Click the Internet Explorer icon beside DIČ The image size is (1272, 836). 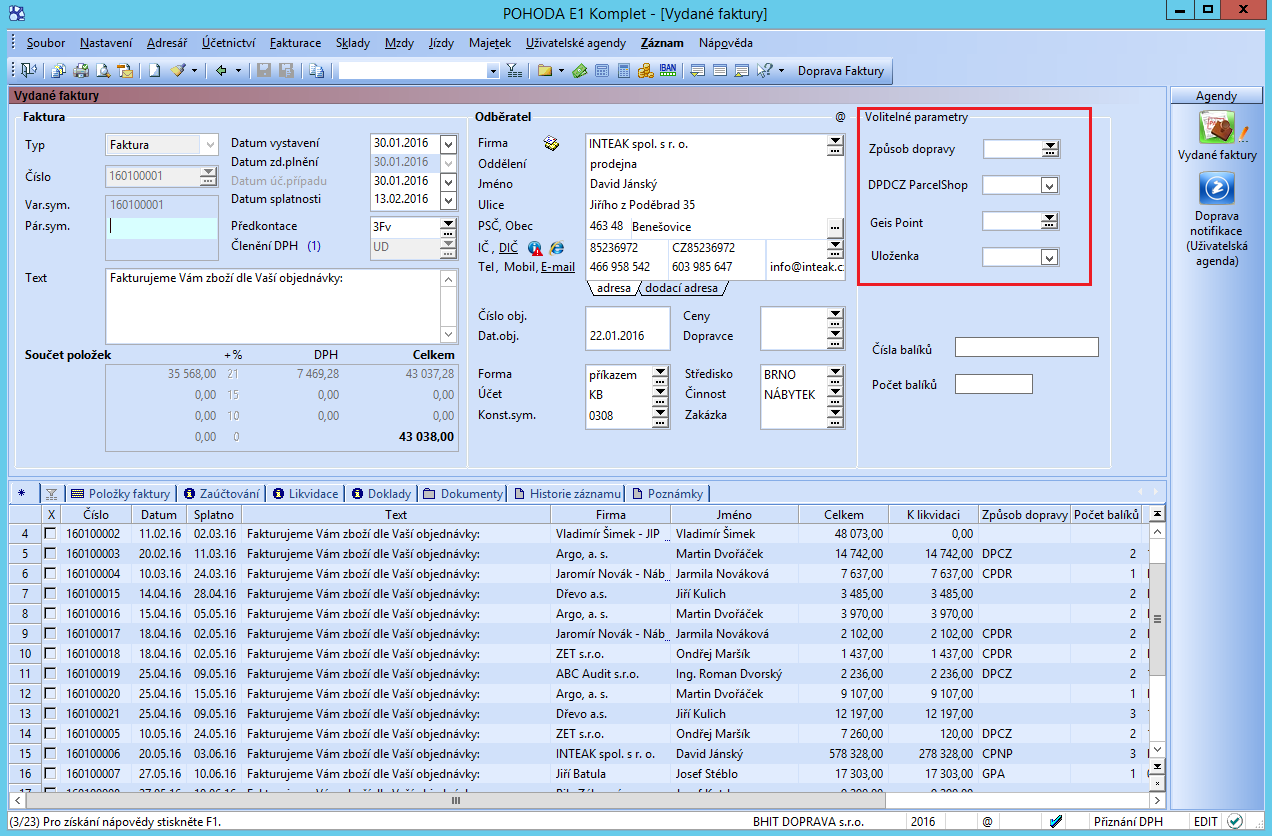tap(557, 247)
